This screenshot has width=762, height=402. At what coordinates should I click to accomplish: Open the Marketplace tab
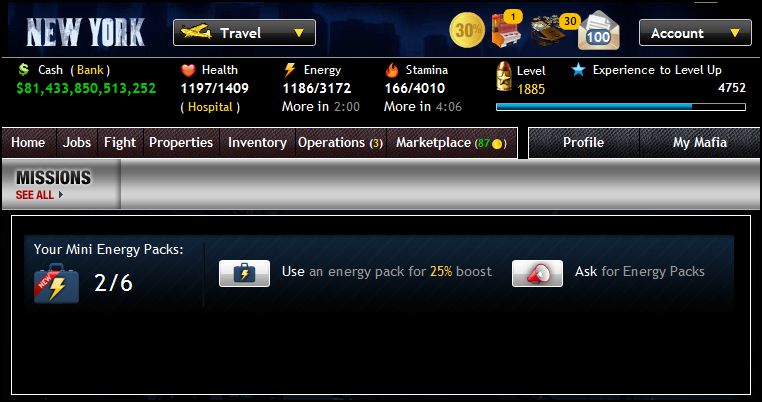click(x=451, y=142)
